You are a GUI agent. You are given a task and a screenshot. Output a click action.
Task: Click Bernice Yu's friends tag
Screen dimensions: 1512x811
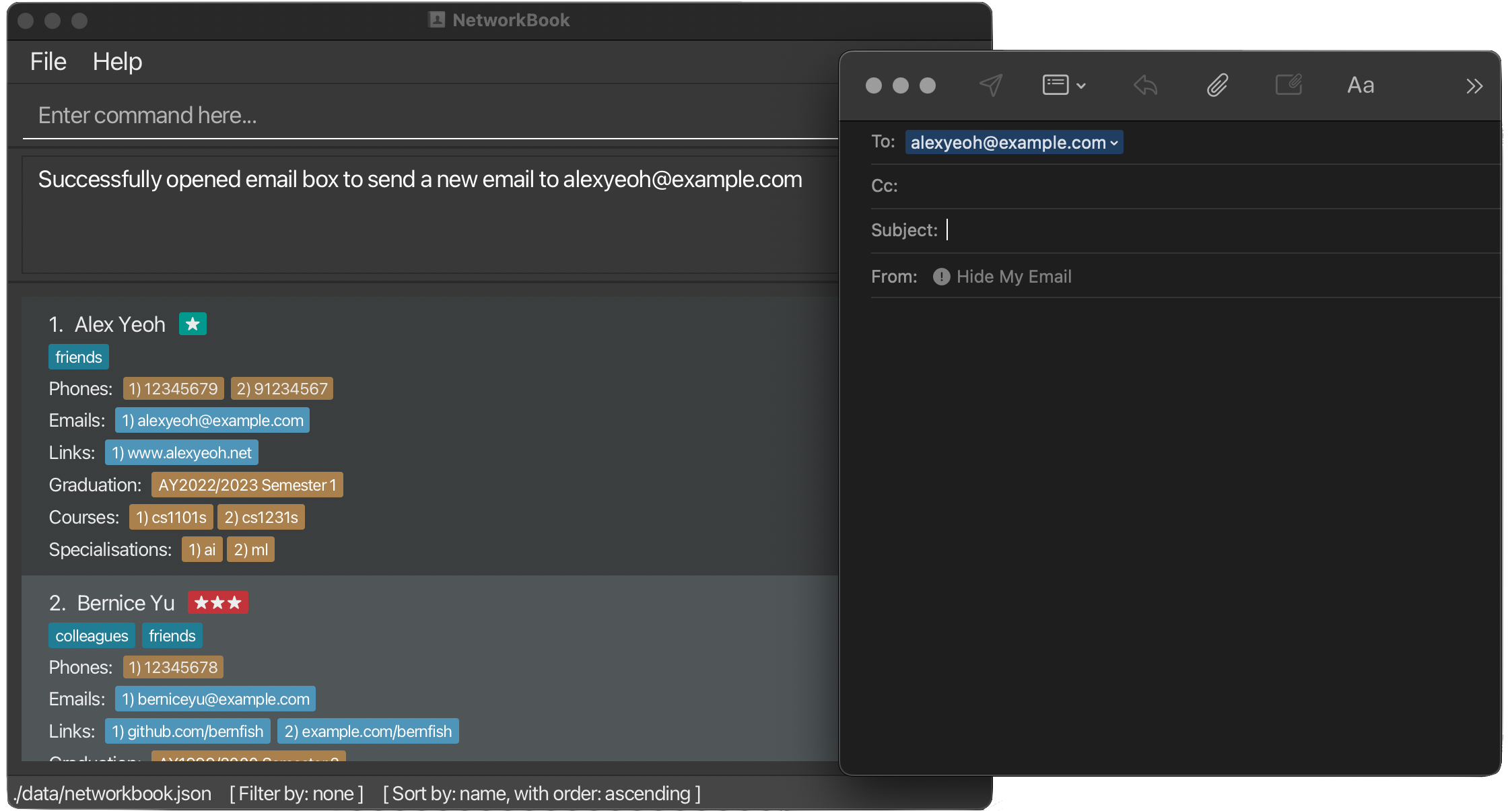point(172,635)
